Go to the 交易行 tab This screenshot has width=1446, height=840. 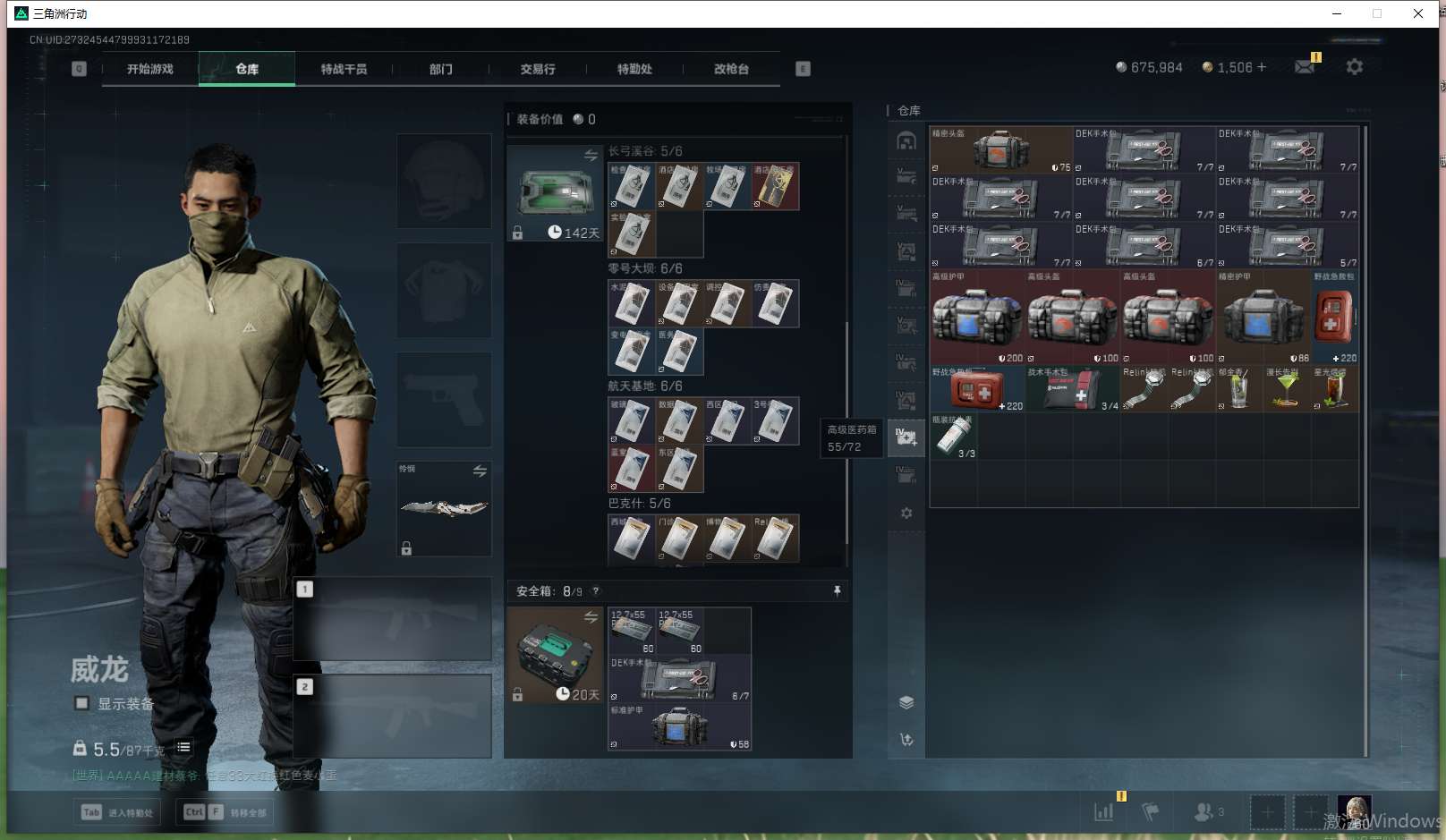tap(538, 69)
